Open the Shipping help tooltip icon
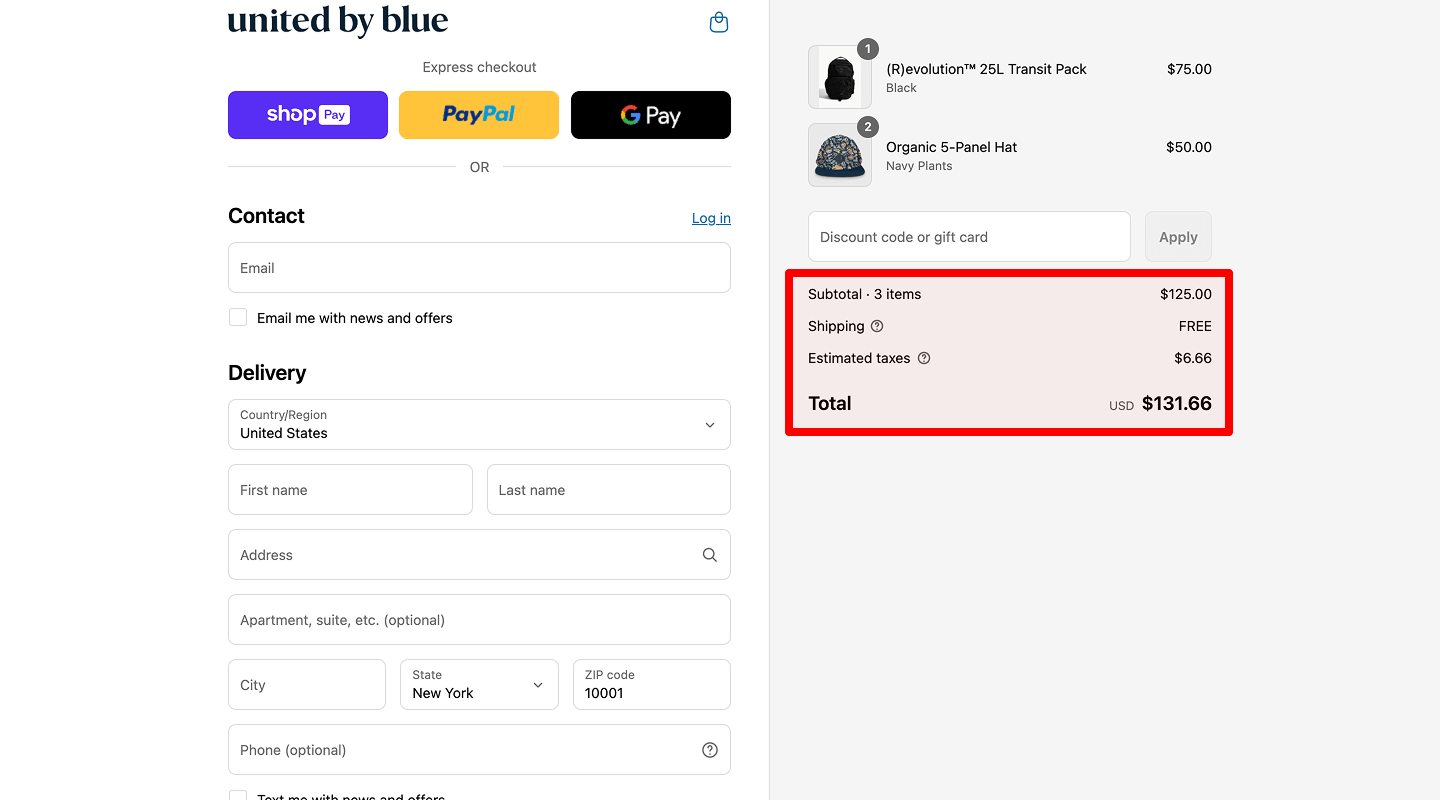This screenshot has height=800, width=1440. (x=877, y=326)
